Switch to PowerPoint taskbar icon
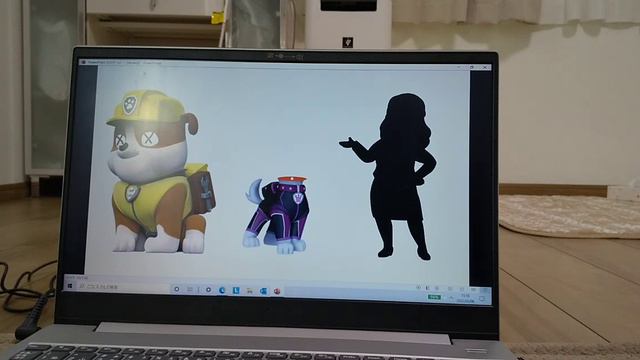Viewport: 640px width, 360px height. coord(277,291)
